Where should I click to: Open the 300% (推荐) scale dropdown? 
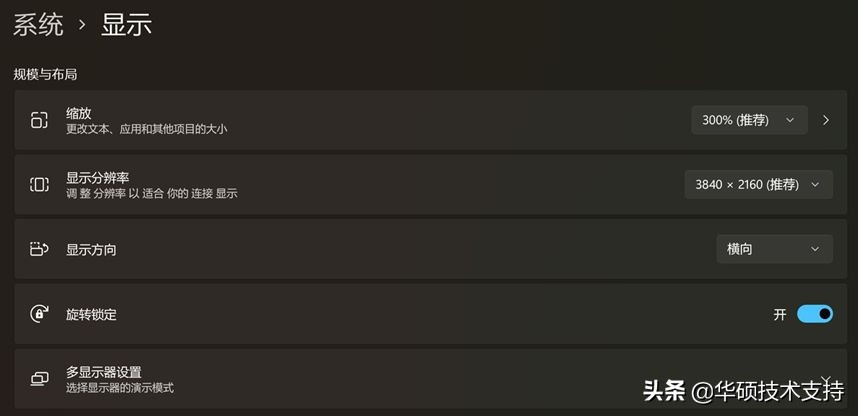click(x=749, y=120)
